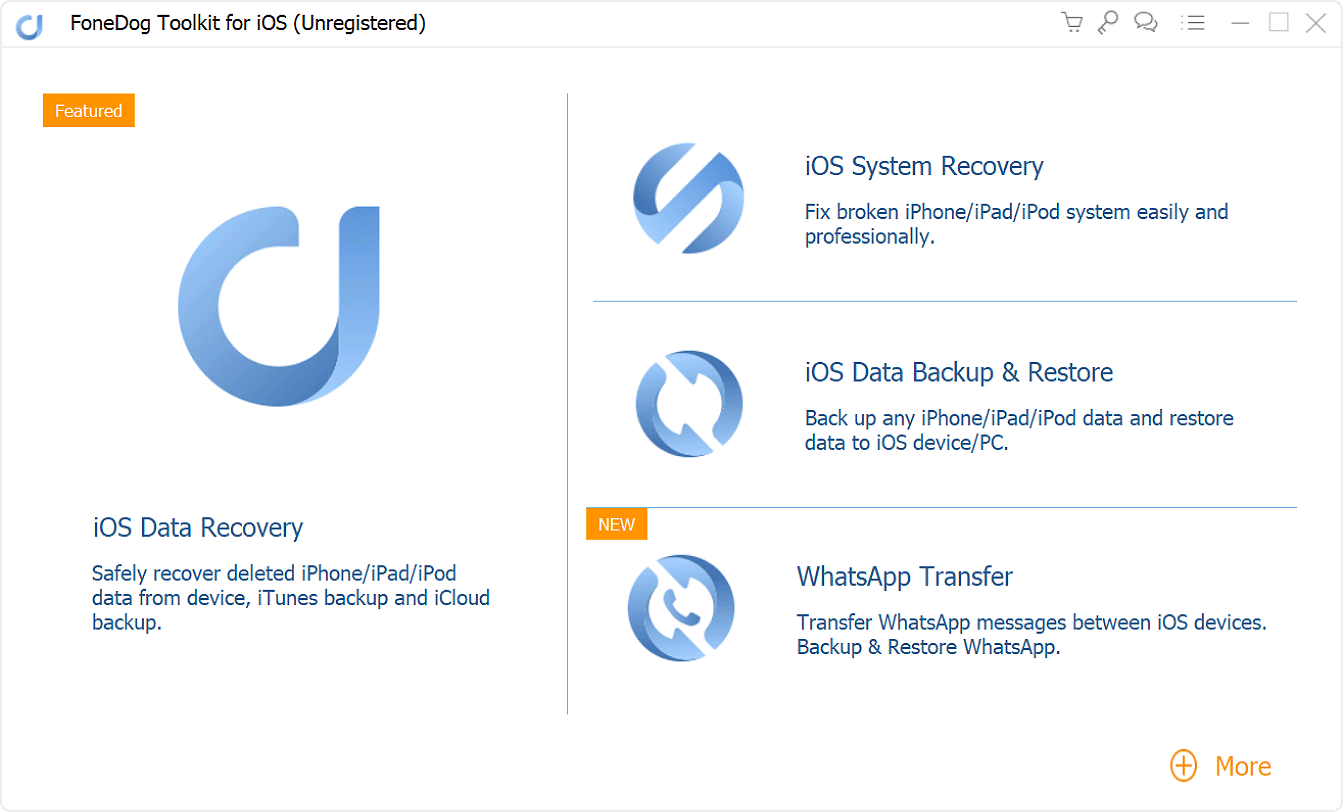Click the 'Fix broken iPhone/iPad/iPod system' description
1343x812 pixels.
[1016, 224]
